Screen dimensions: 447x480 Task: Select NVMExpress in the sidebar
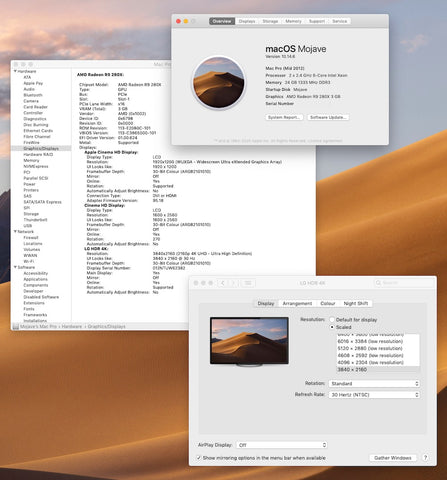pyautogui.click(x=36, y=166)
